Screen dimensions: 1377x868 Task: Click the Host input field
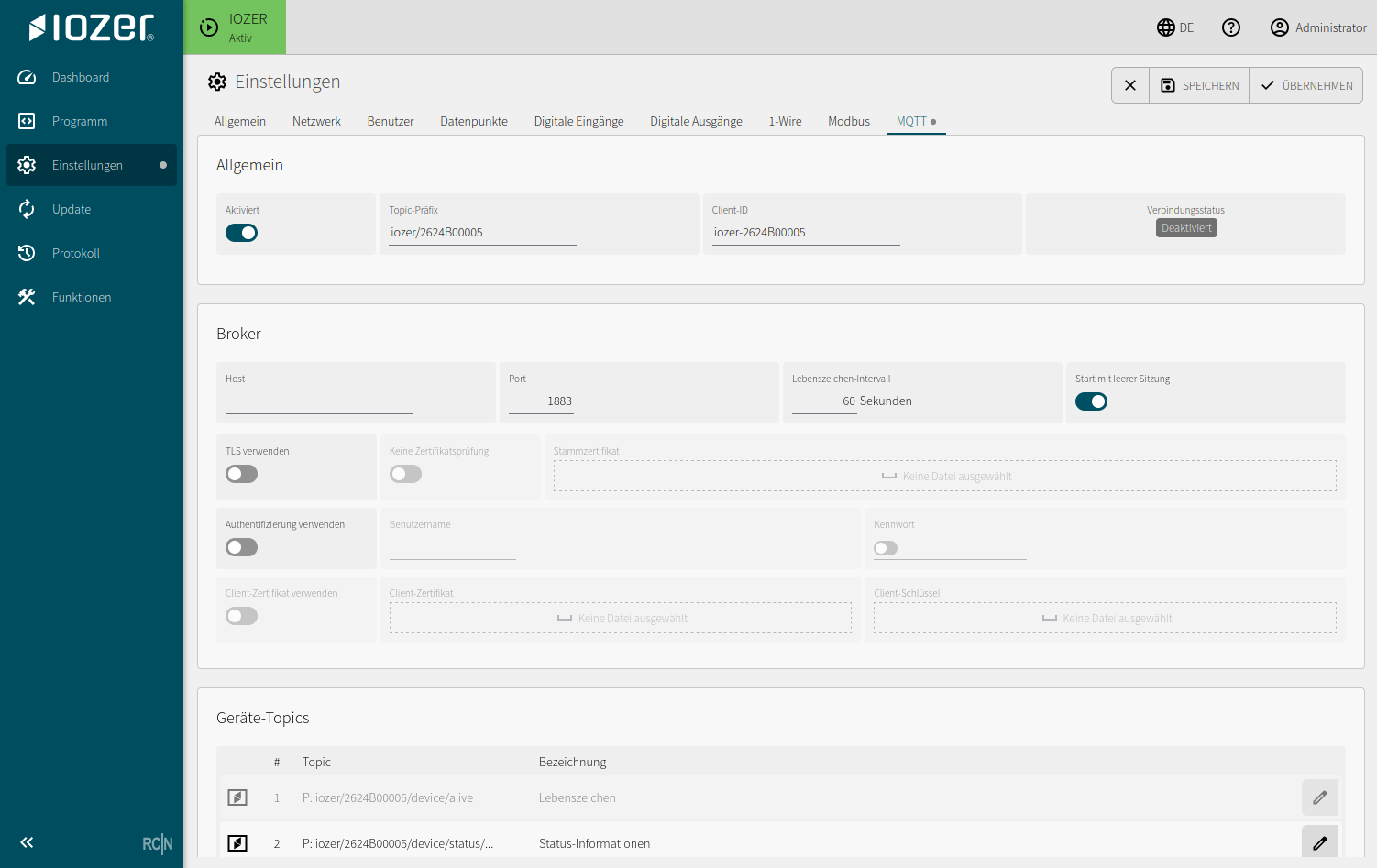(x=319, y=401)
